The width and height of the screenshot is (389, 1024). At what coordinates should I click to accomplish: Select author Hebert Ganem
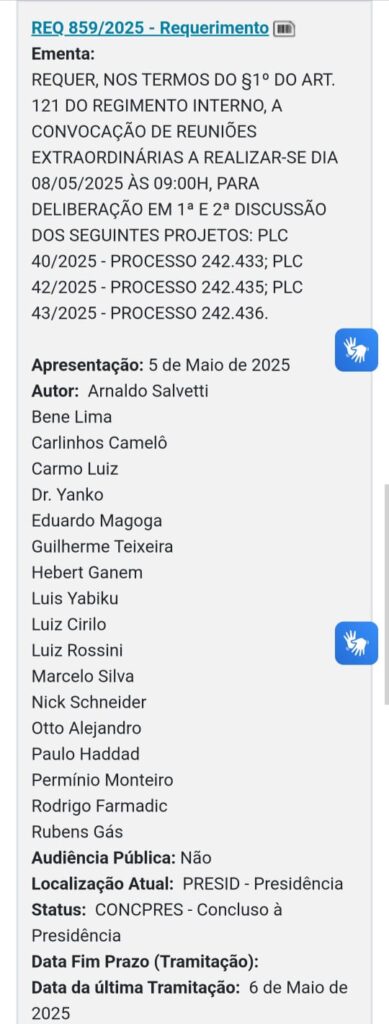point(87,572)
